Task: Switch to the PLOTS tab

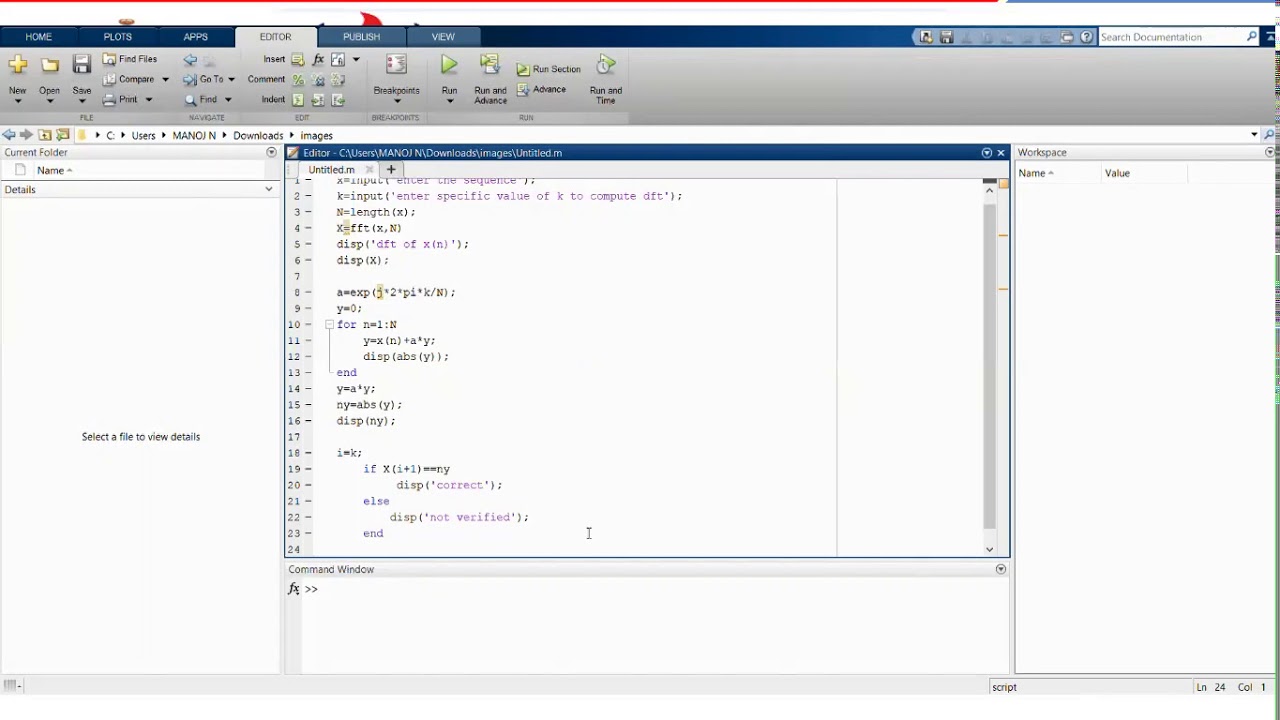Action: [117, 37]
